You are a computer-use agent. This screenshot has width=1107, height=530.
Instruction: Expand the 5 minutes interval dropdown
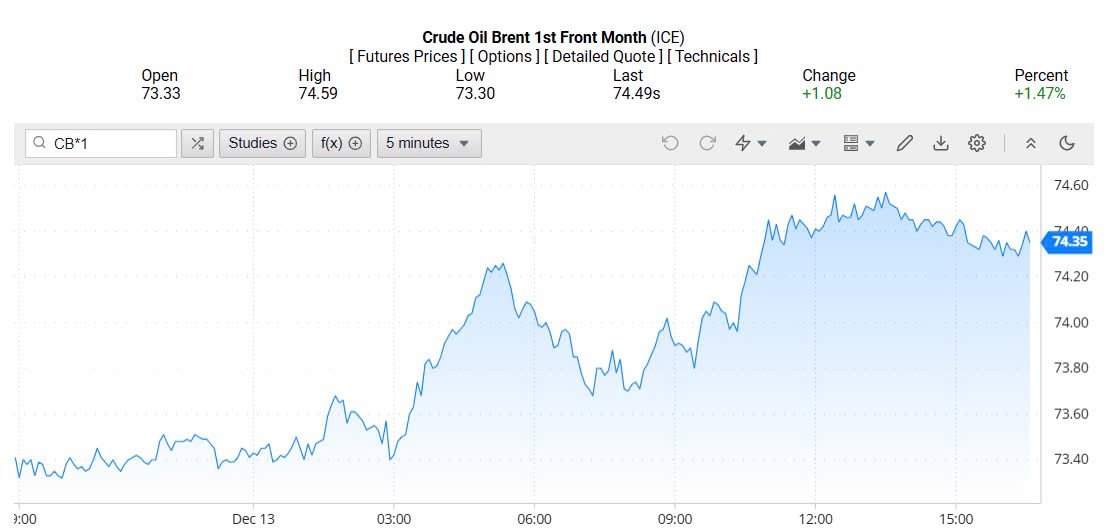(428, 143)
